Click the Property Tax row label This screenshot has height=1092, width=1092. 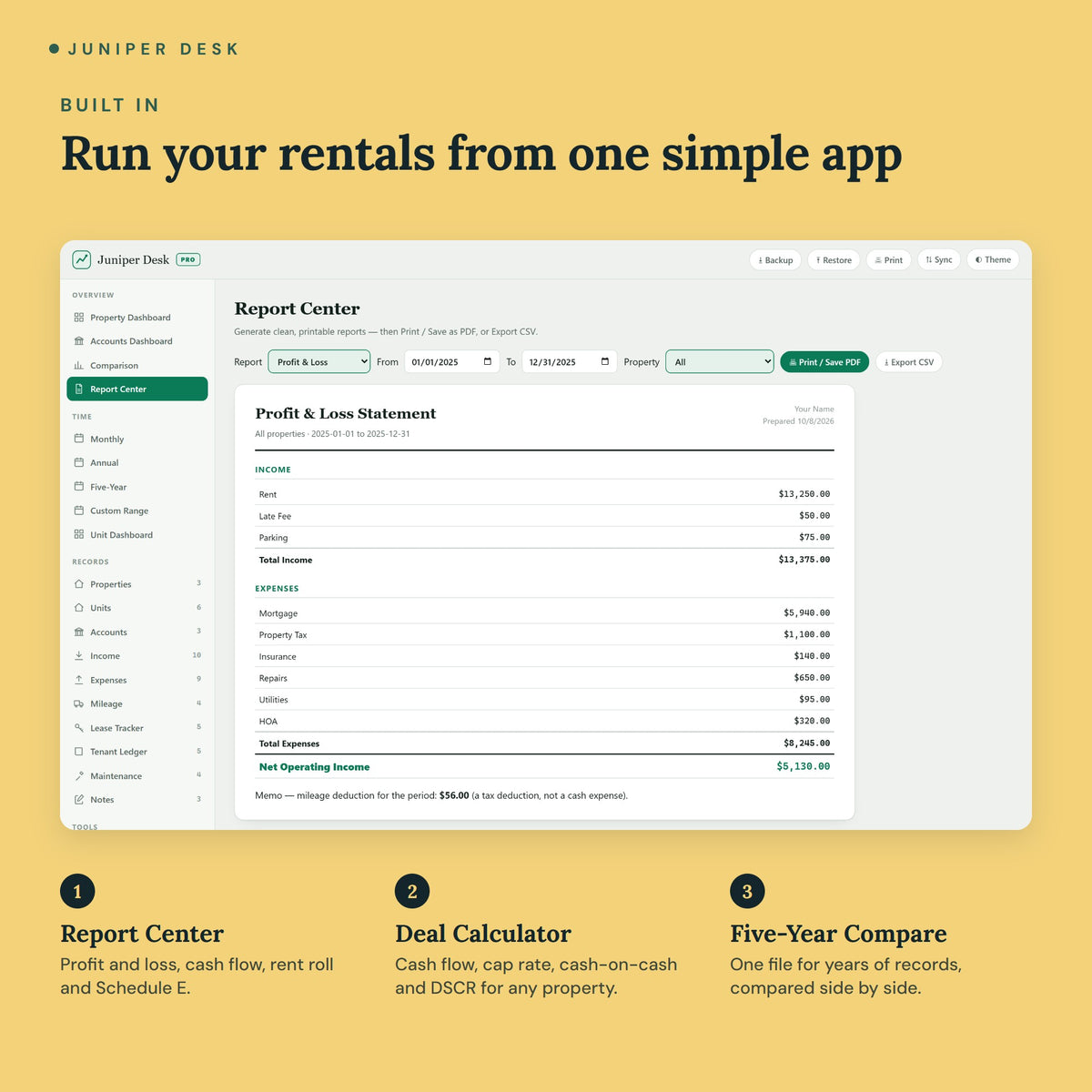click(283, 635)
